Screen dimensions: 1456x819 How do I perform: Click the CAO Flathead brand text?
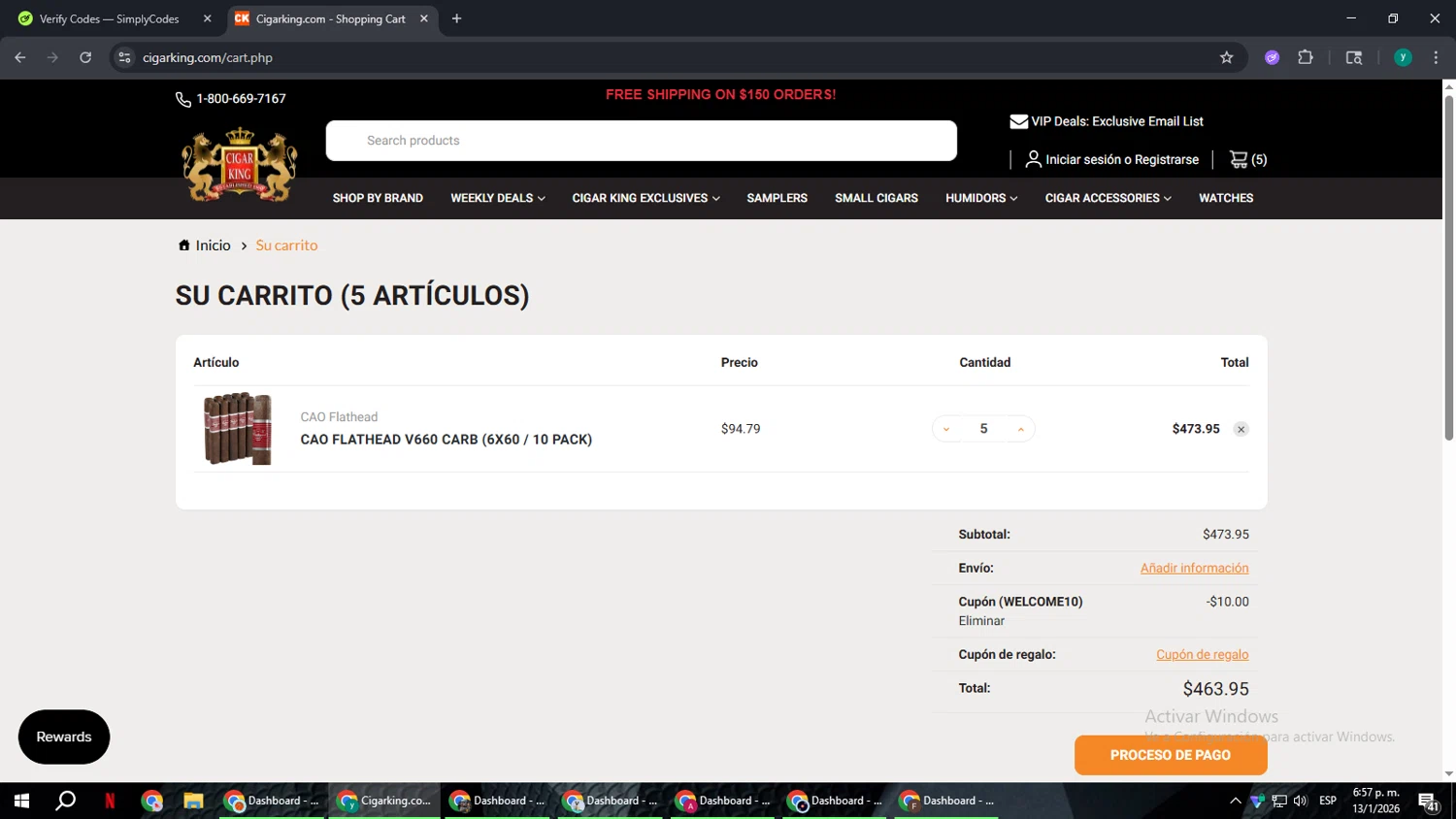(x=339, y=417)
